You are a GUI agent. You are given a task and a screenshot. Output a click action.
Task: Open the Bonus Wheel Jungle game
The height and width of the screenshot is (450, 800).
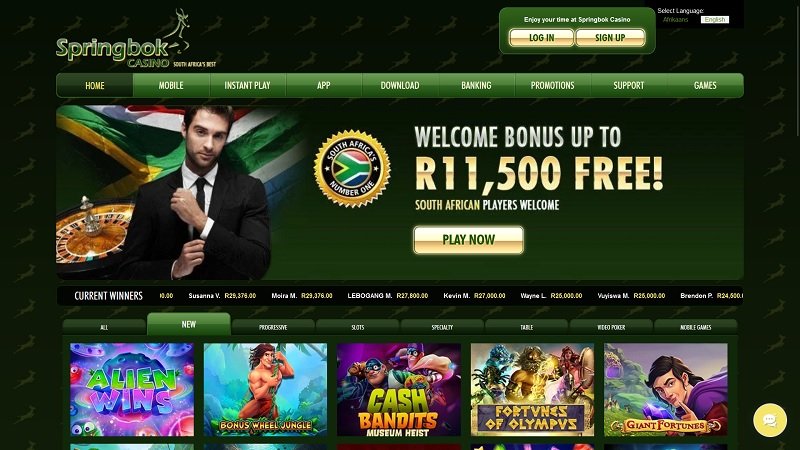coord(265,389)
